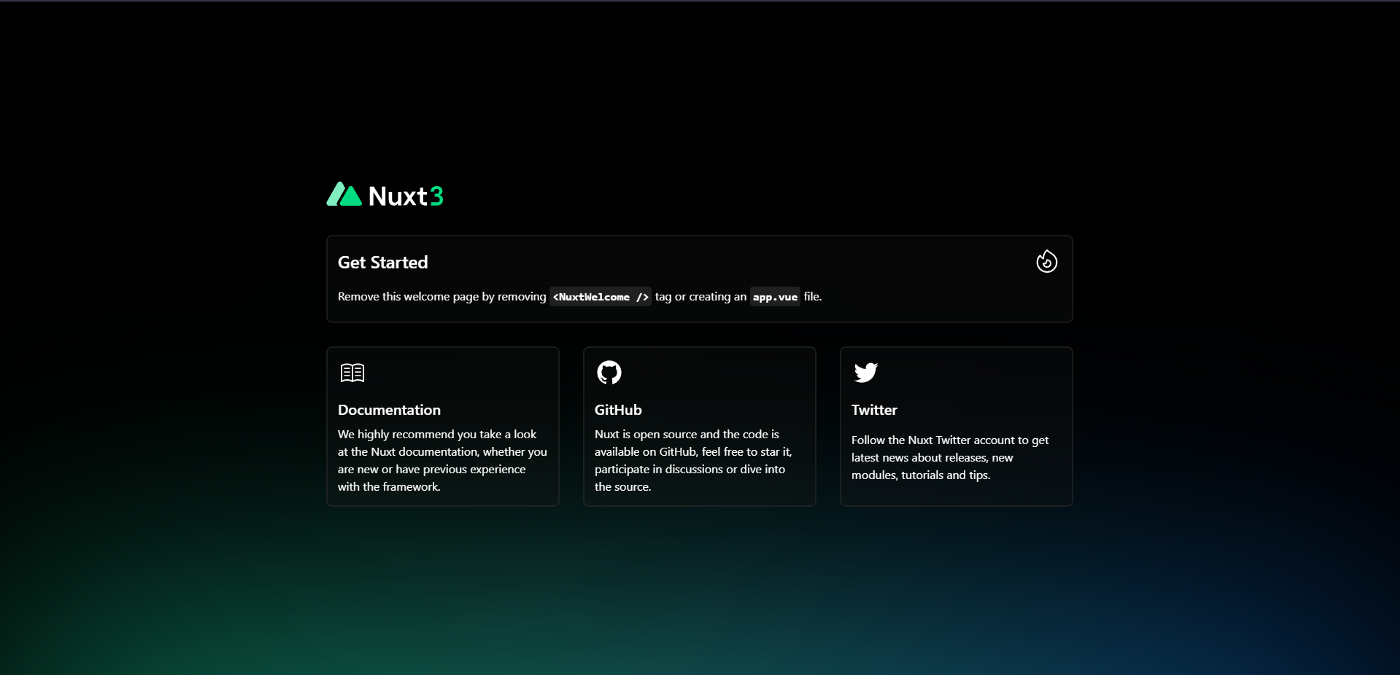
Task: Open the GitHub card link
Action: pyautogui.click(x=699, y=426)
